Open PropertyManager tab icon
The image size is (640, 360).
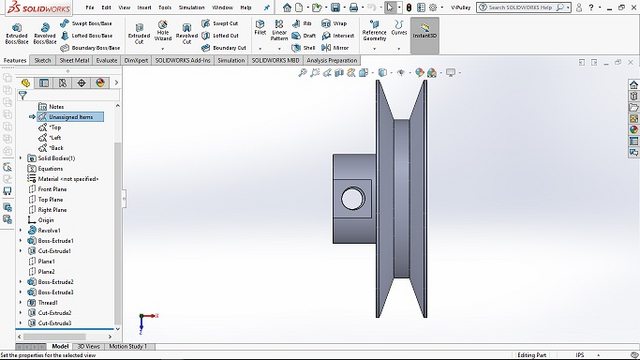pyautogui.click(x=44, y=83)
